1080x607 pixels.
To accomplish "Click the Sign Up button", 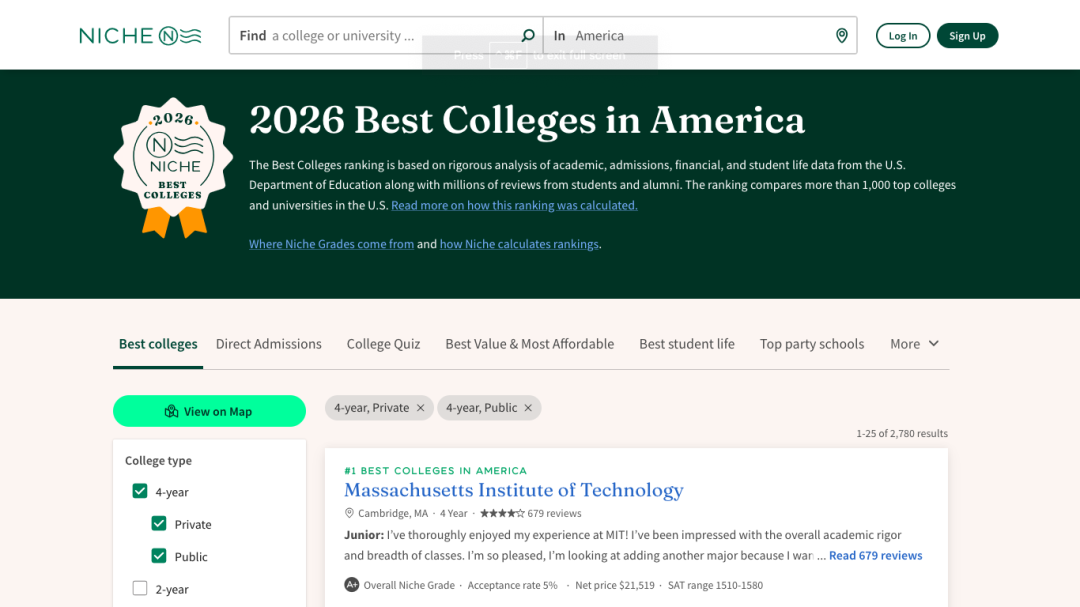I will coord(967,36).
